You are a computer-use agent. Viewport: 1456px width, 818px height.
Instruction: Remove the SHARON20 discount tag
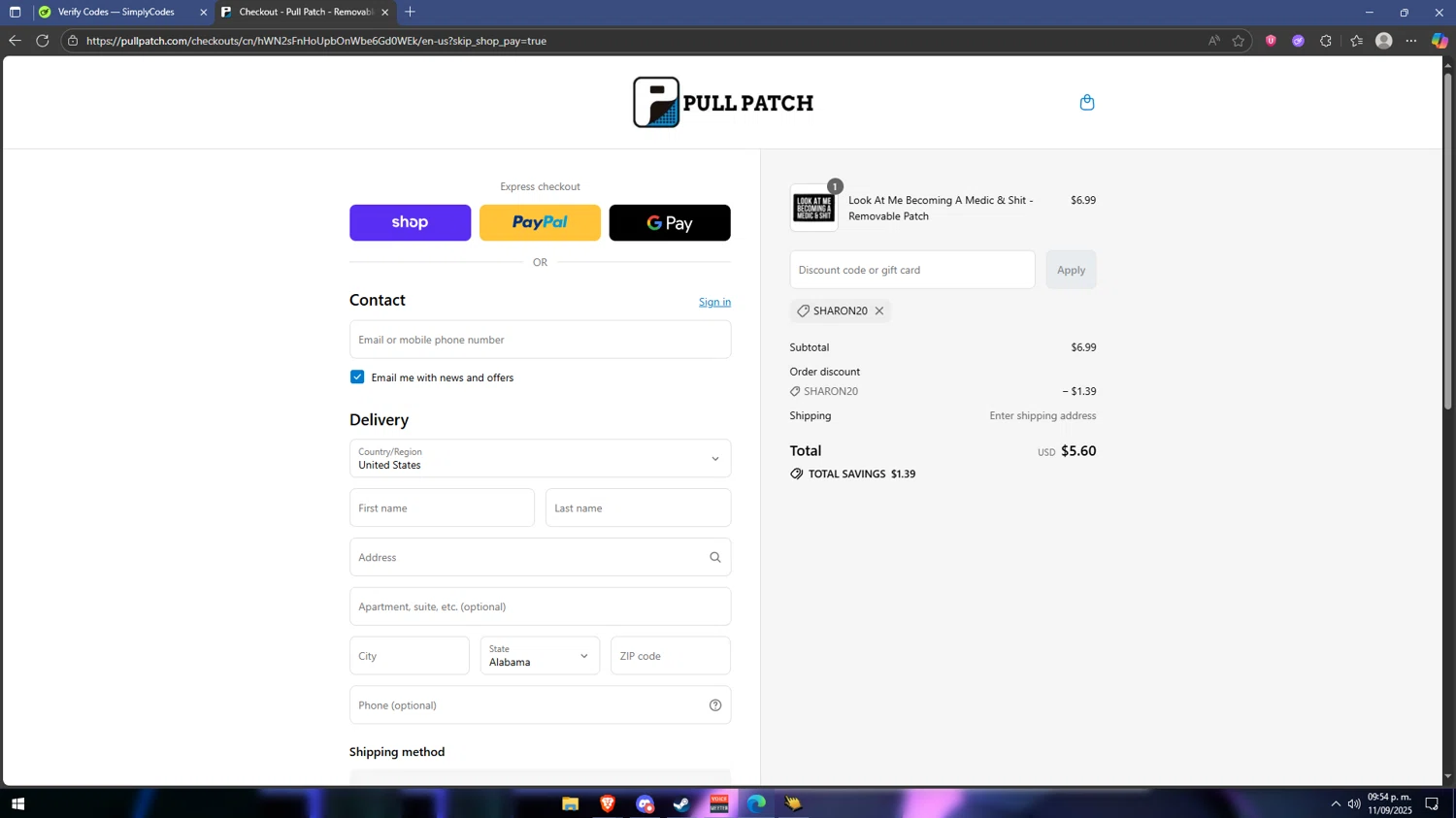pyautogui.click(x=879, y=311)
